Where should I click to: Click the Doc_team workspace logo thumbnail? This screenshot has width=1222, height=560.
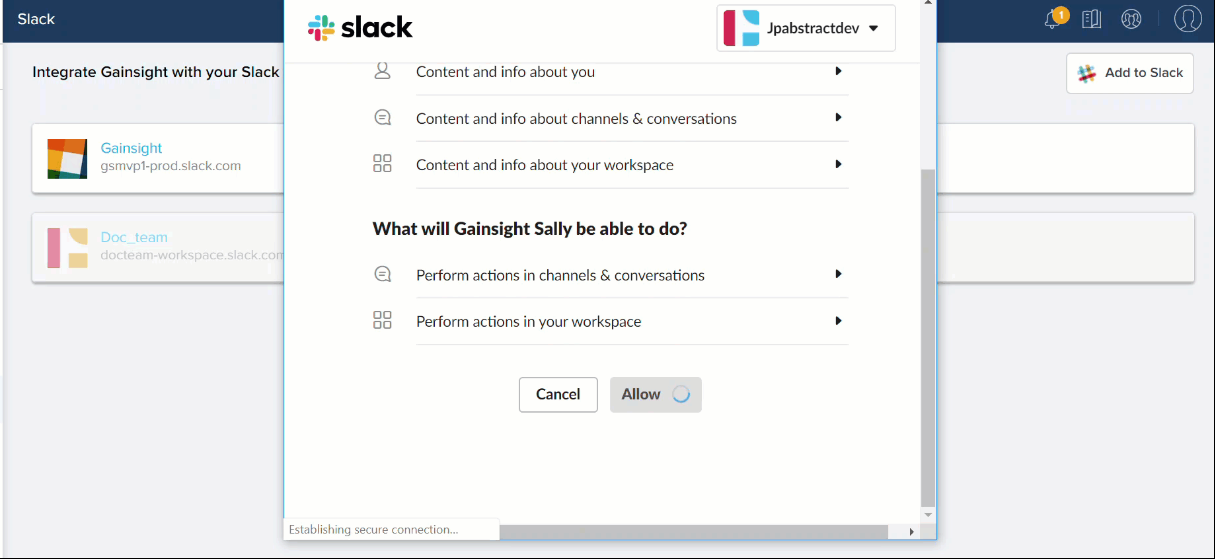[67, 248]
